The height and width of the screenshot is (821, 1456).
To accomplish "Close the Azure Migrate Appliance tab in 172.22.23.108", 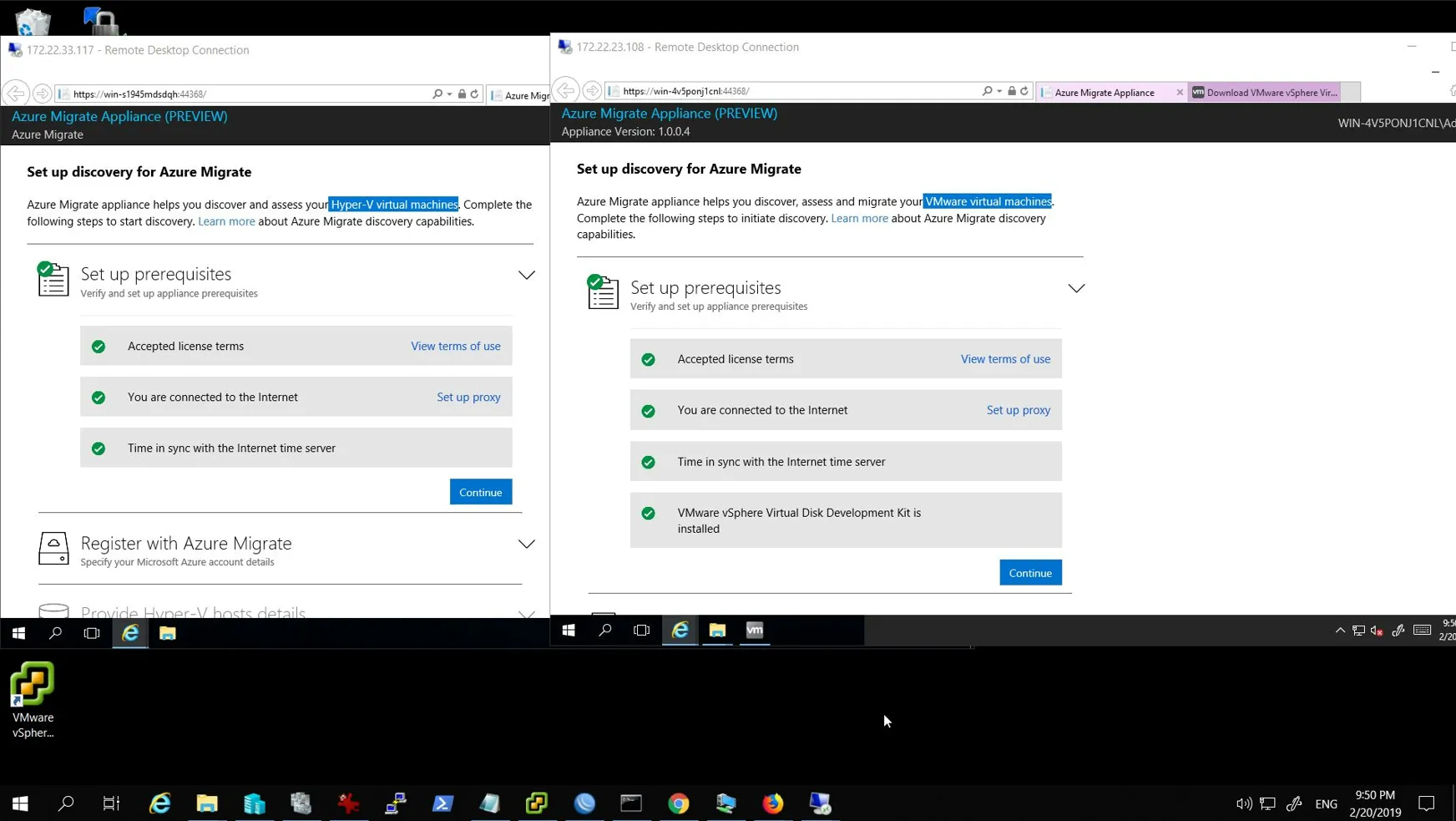I will (x=1180, y=92).
